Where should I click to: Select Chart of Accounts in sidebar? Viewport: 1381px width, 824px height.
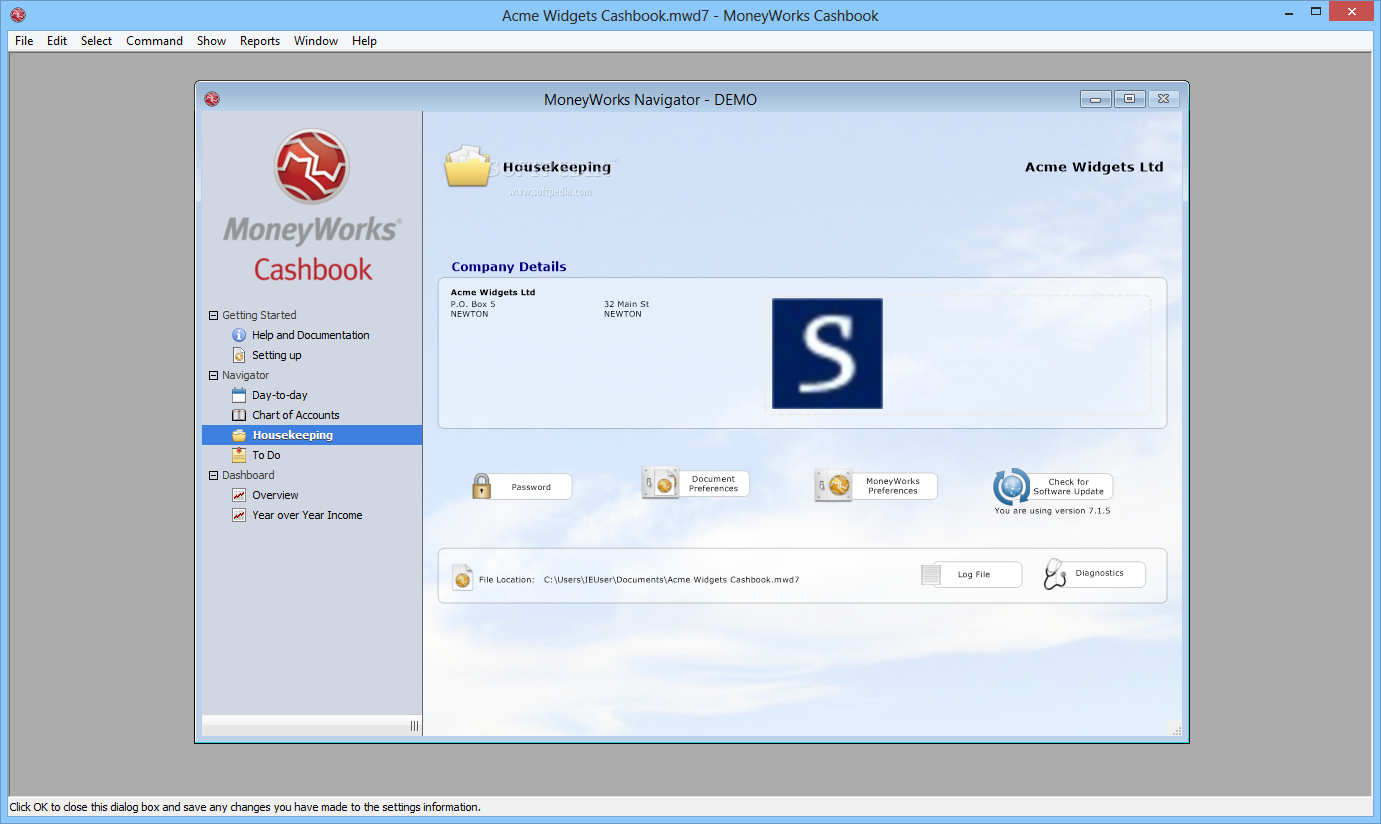[296, 415]
